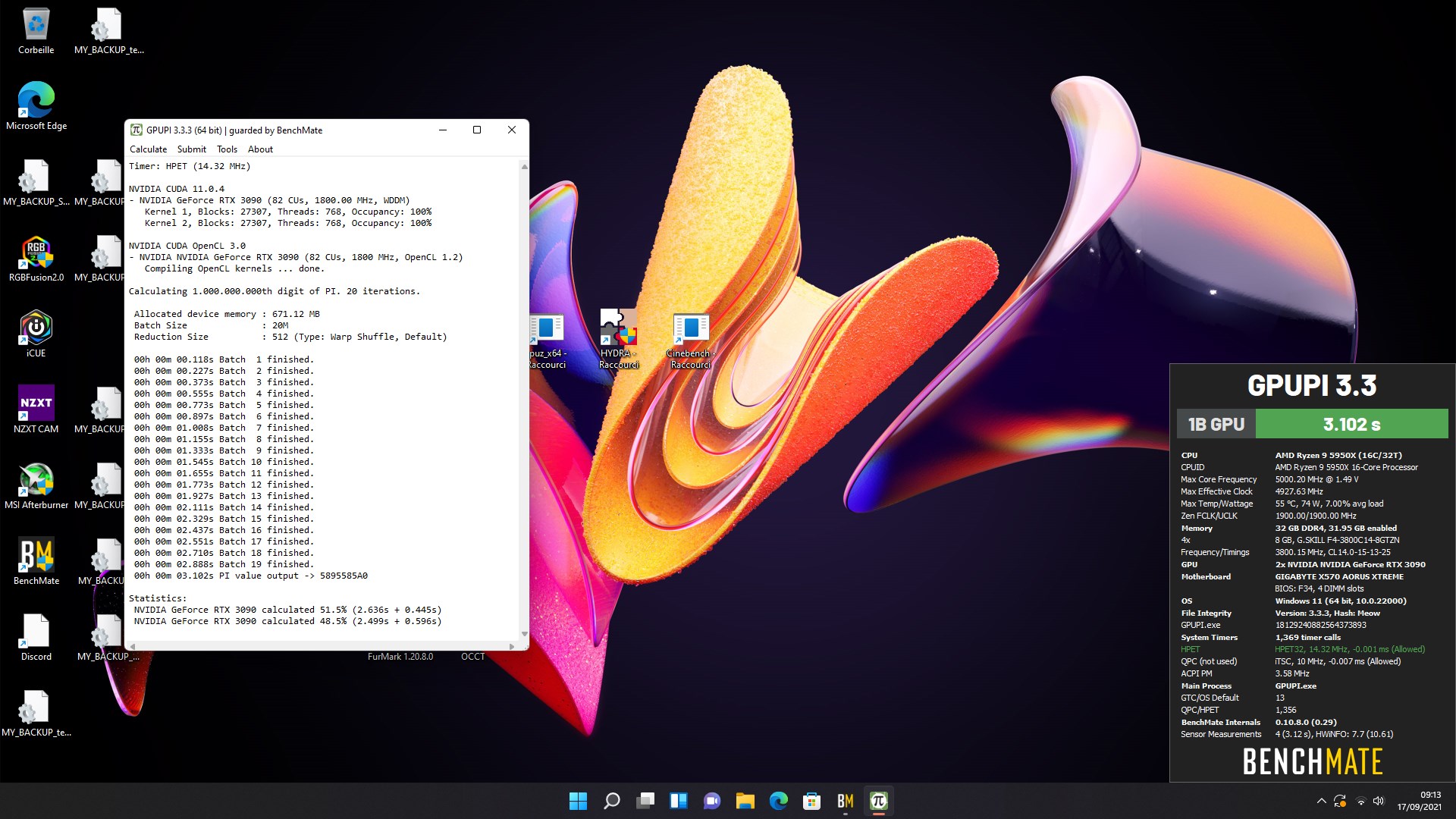Click the GIGABYTE X570 AORUS XTREME motherboard text
Screen dimensions: 1456x819
pyautogui.click(x=1339, y=576)
